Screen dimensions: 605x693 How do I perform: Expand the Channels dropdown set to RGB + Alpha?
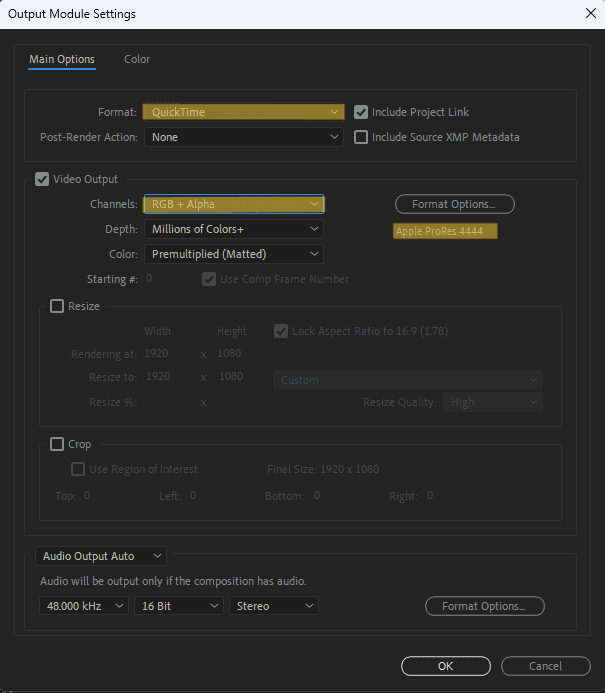click(234, 204)
